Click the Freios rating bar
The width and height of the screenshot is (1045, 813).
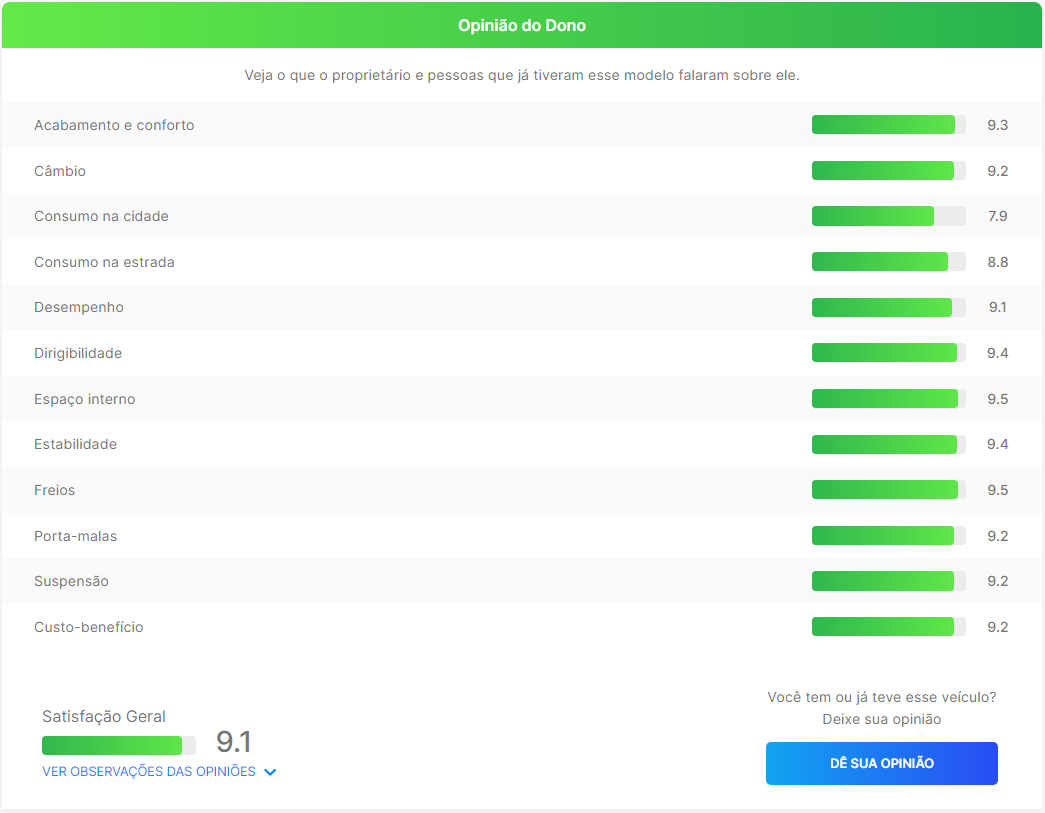click(888, 490)
